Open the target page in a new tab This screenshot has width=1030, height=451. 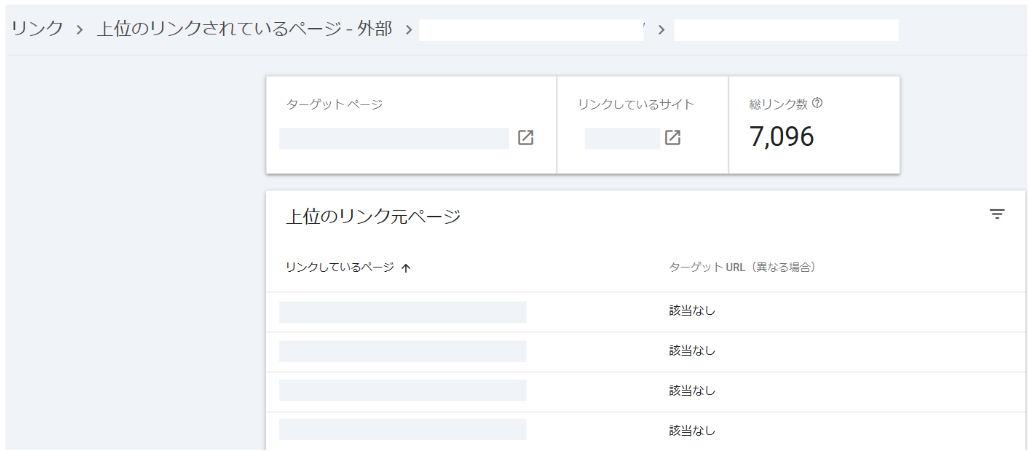point(525,138)
